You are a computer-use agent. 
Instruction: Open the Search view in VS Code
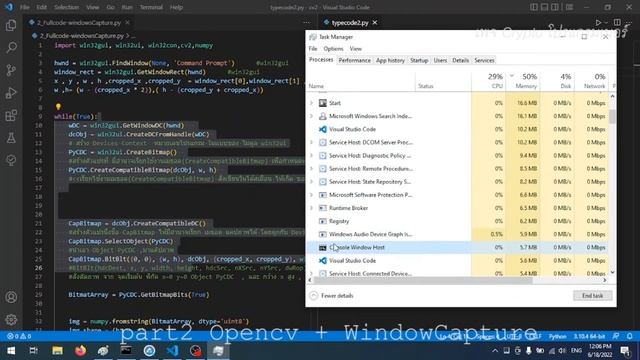[x=11, y=48]
